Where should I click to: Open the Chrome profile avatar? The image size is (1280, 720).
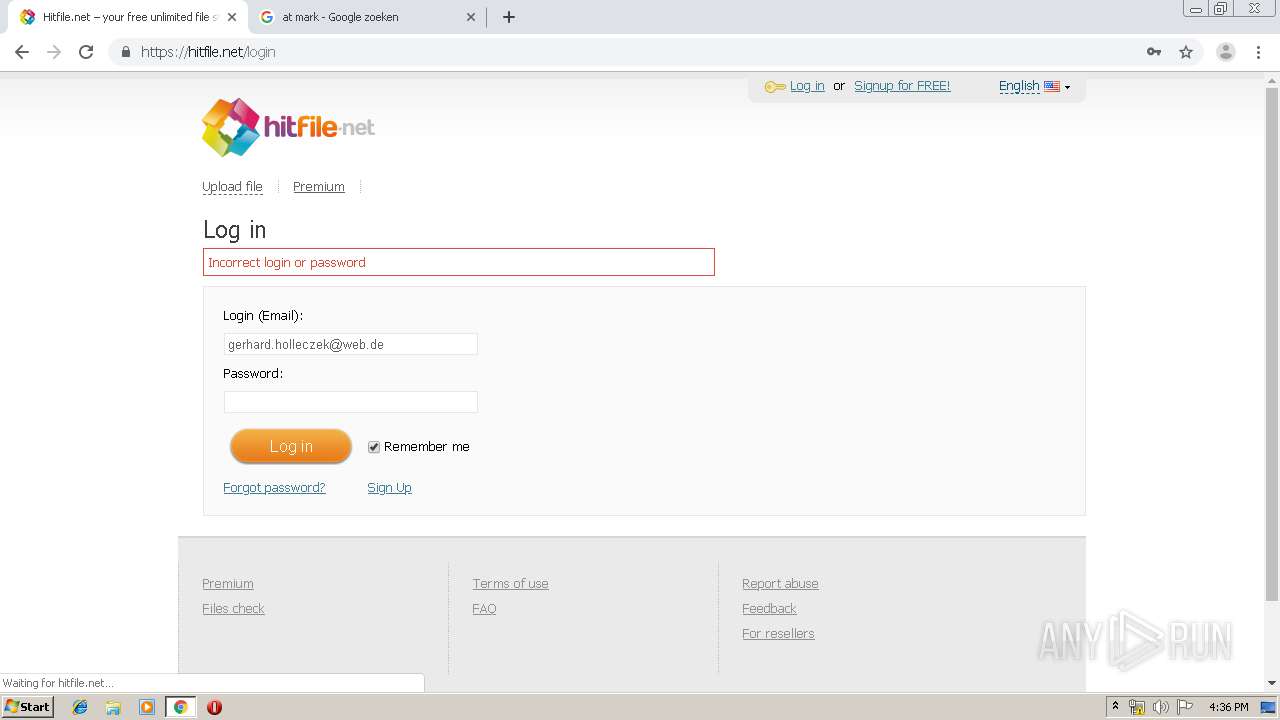click(x=1226, y=52)
